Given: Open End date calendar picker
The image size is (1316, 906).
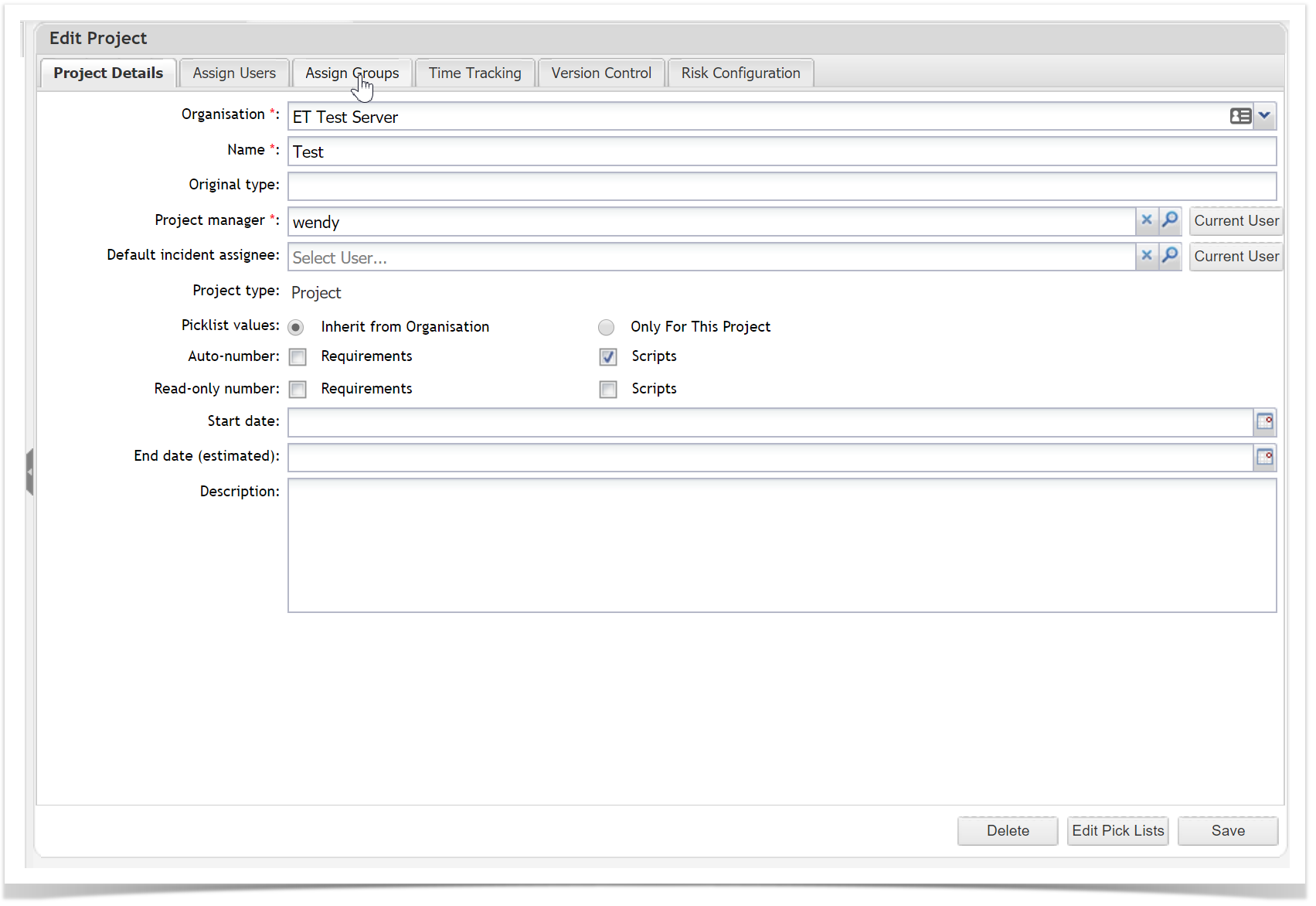Looking at the screenshot, I should pos(1264,457).
